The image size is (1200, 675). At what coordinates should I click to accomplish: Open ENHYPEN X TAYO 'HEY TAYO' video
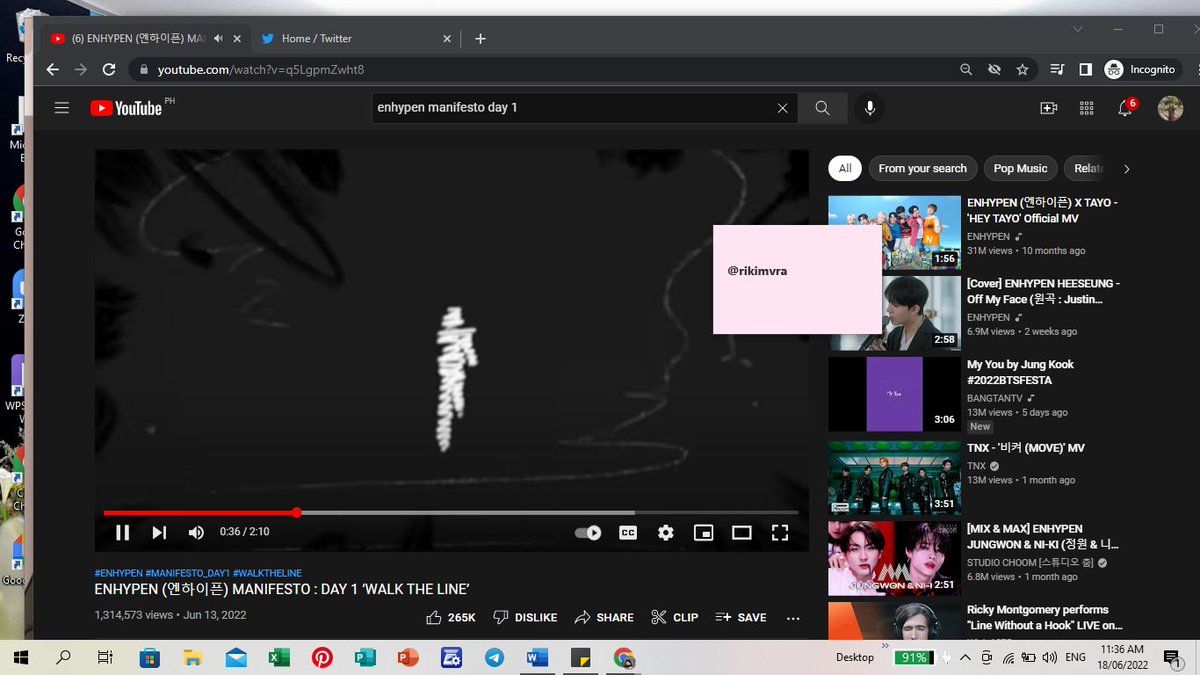click(1043, 210)
